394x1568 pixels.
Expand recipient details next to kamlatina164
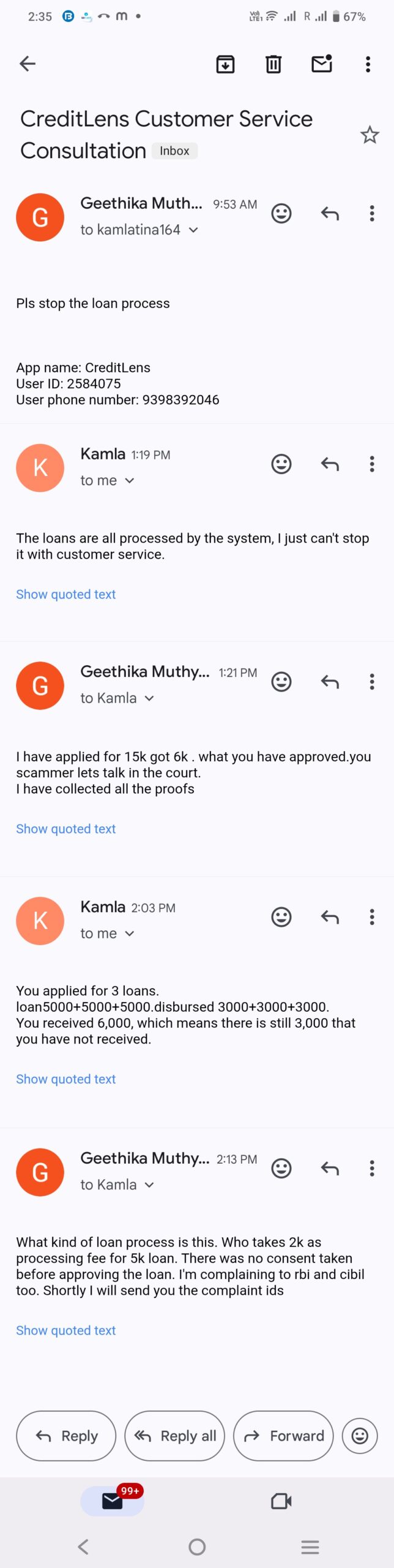(194, 230)
